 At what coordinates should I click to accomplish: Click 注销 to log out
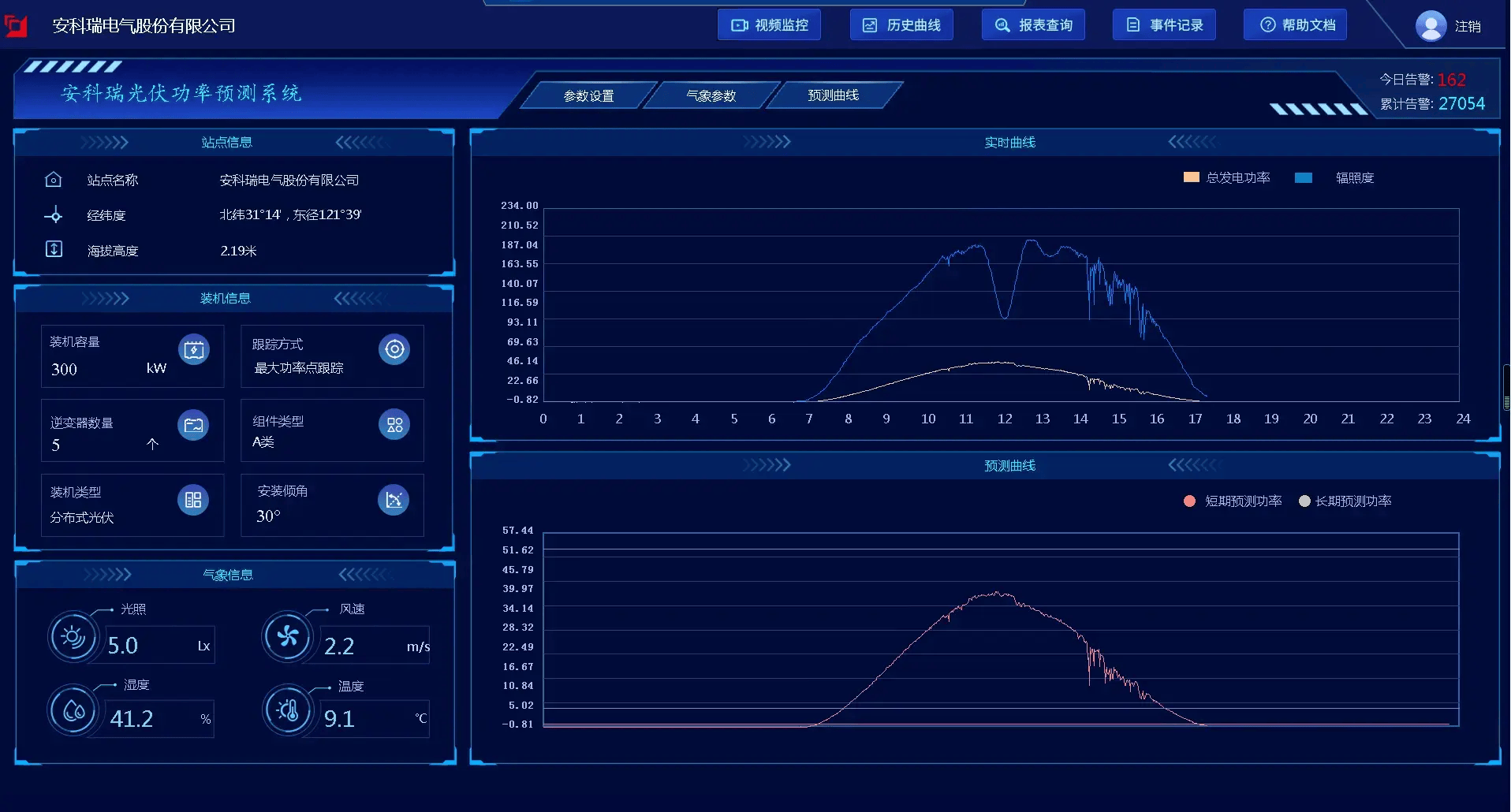click(1468, 27)
